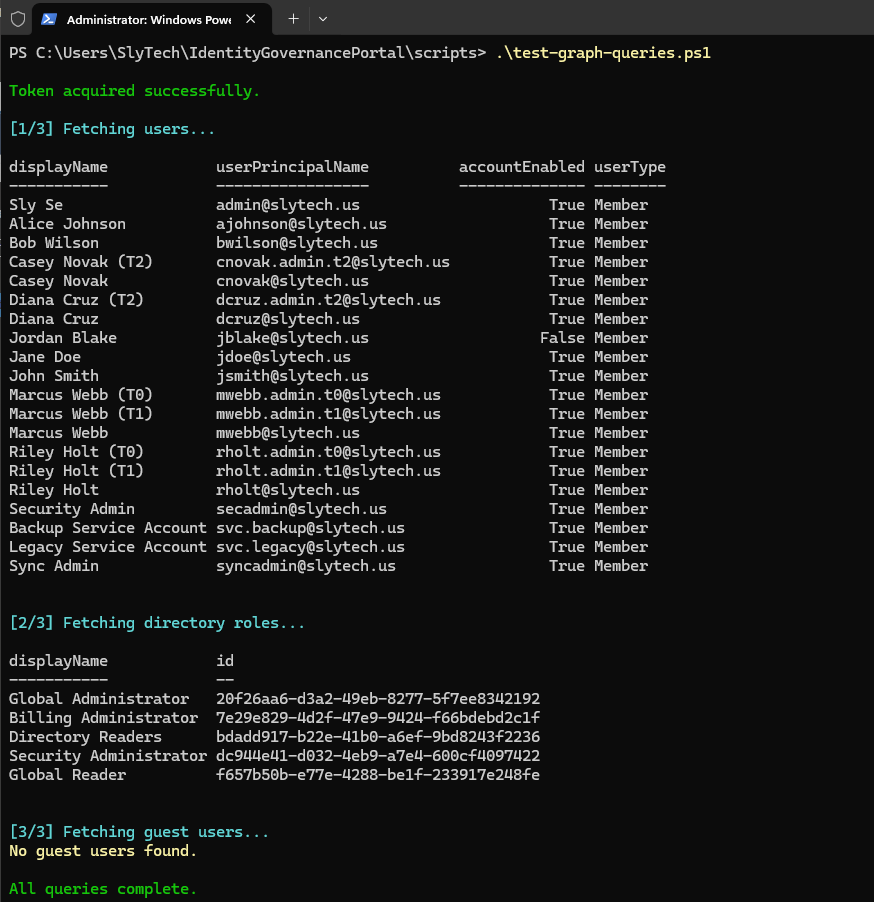Click the PowerShell icon on the tab

[x=49, y=19]
